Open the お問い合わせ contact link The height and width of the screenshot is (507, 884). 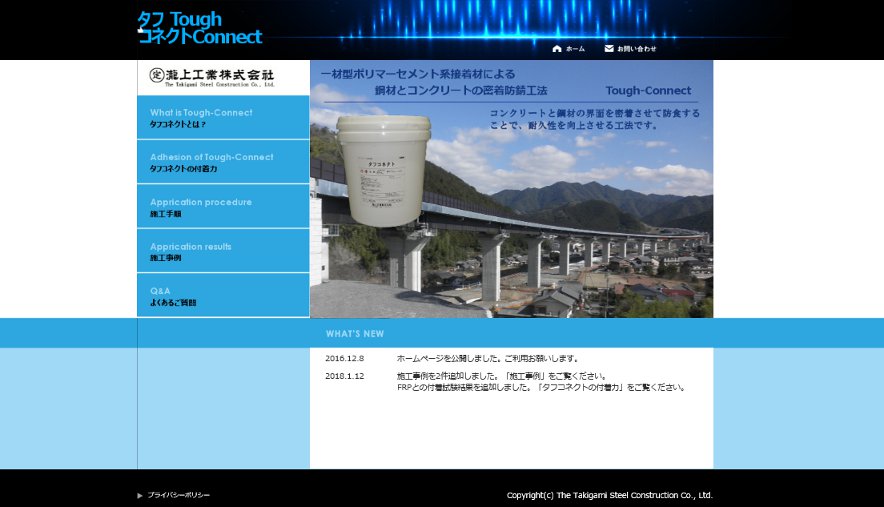(x=637, y=49)
